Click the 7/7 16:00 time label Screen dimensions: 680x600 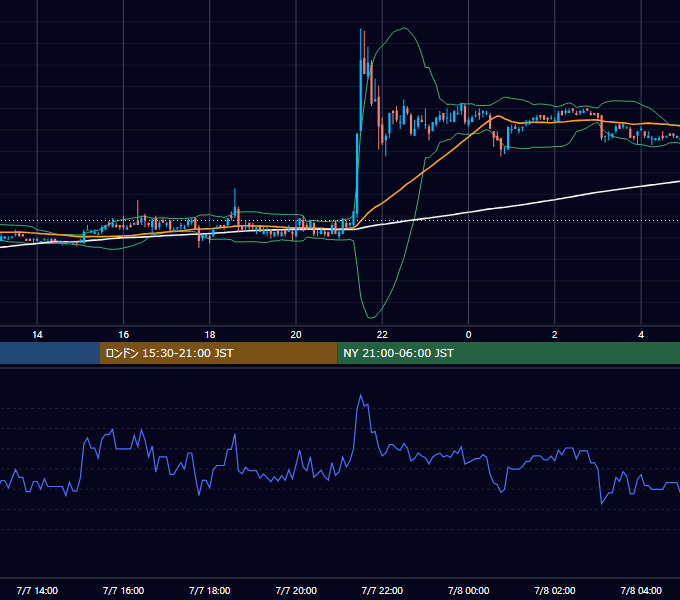pyautogui.click(x=124, y=590)
